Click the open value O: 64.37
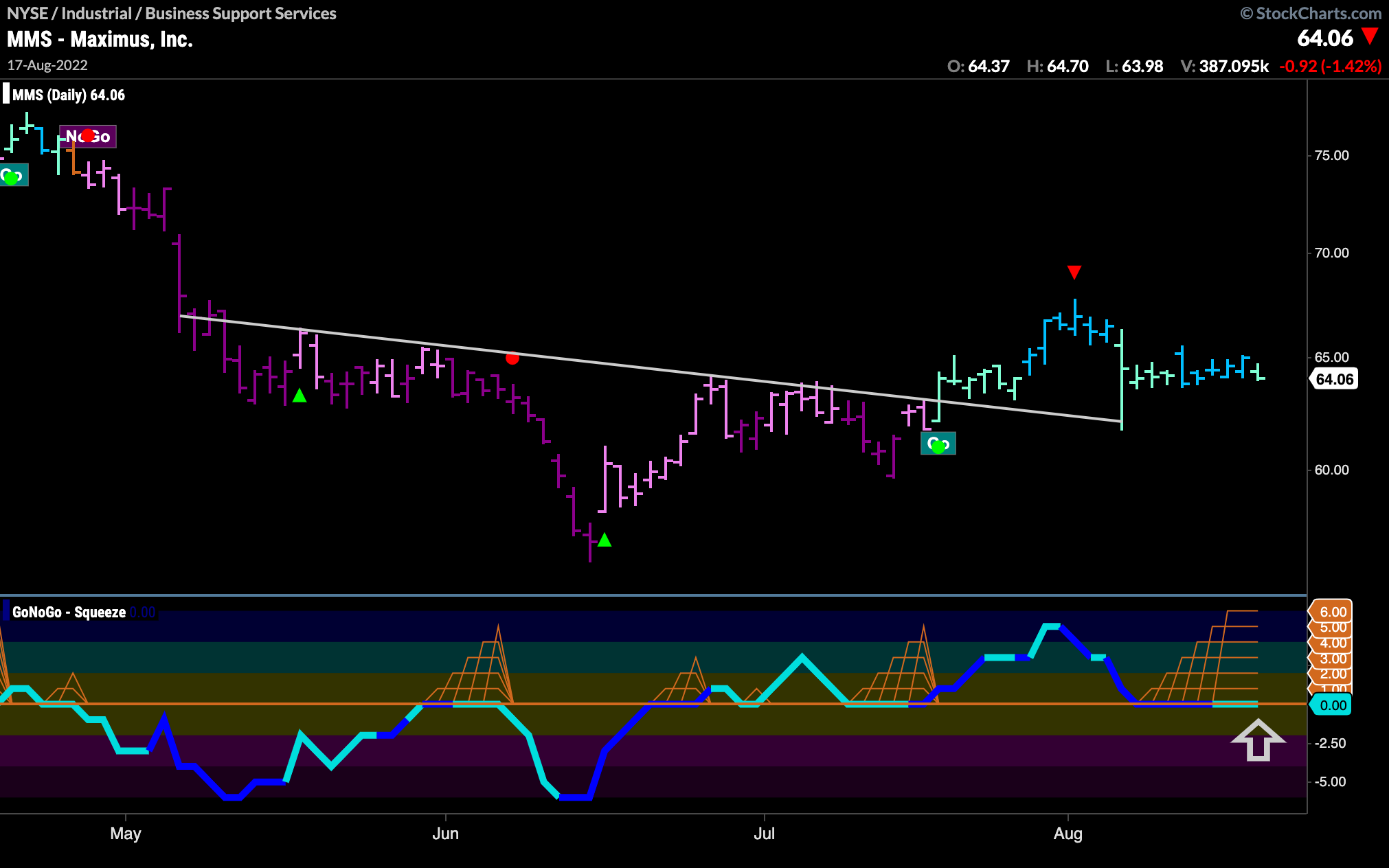The image size is (1389, 868). coord(978,66)
